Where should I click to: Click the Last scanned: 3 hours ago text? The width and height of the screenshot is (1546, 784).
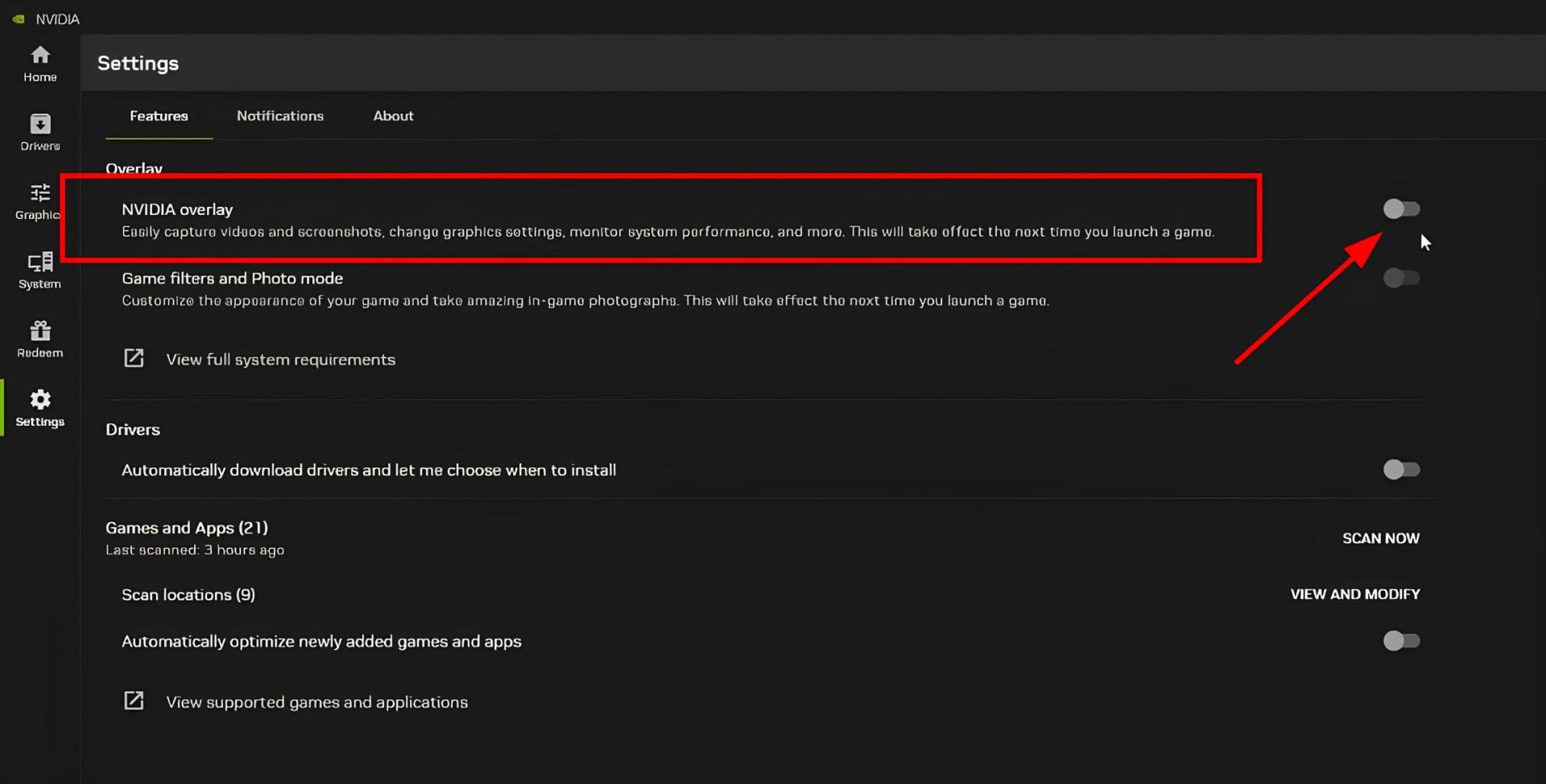click(195, 551)
